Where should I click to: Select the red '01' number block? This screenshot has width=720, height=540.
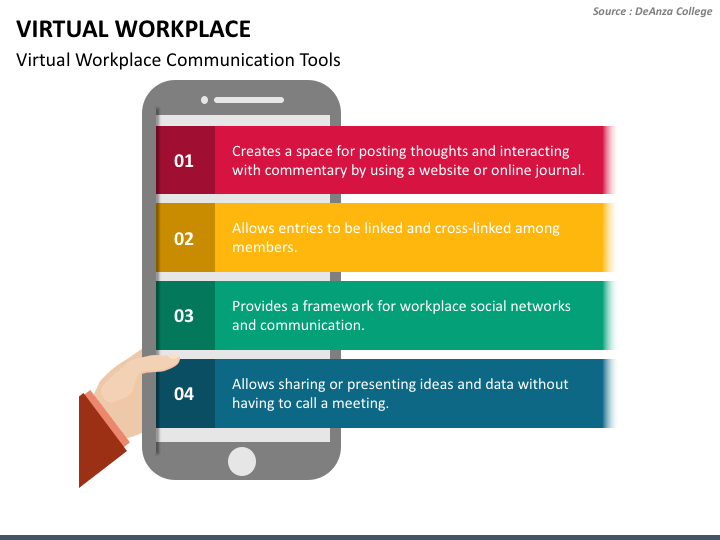(x=185, y=160)
